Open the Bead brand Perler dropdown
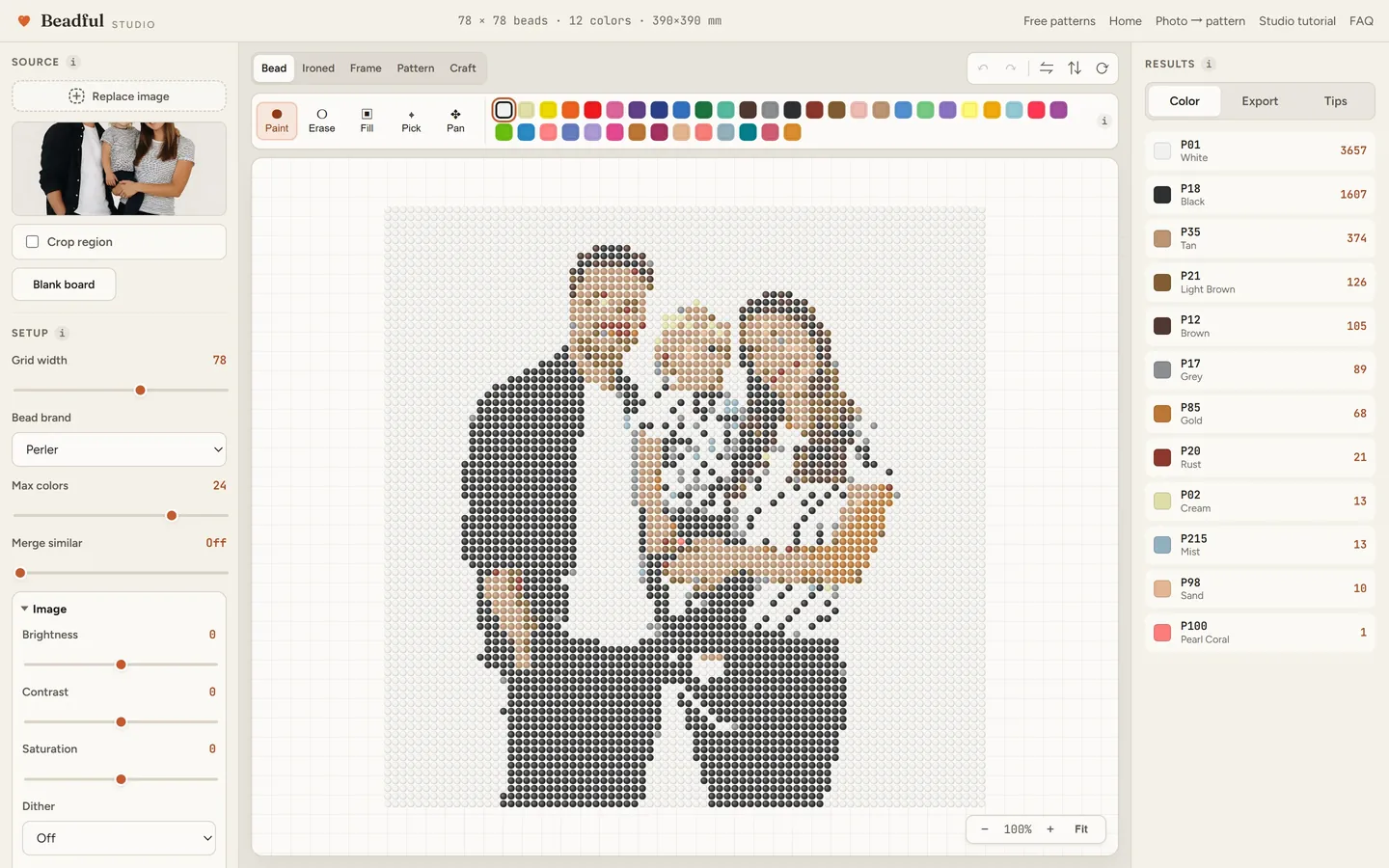Screen dimensions: 1389x868 click(119, 449)
